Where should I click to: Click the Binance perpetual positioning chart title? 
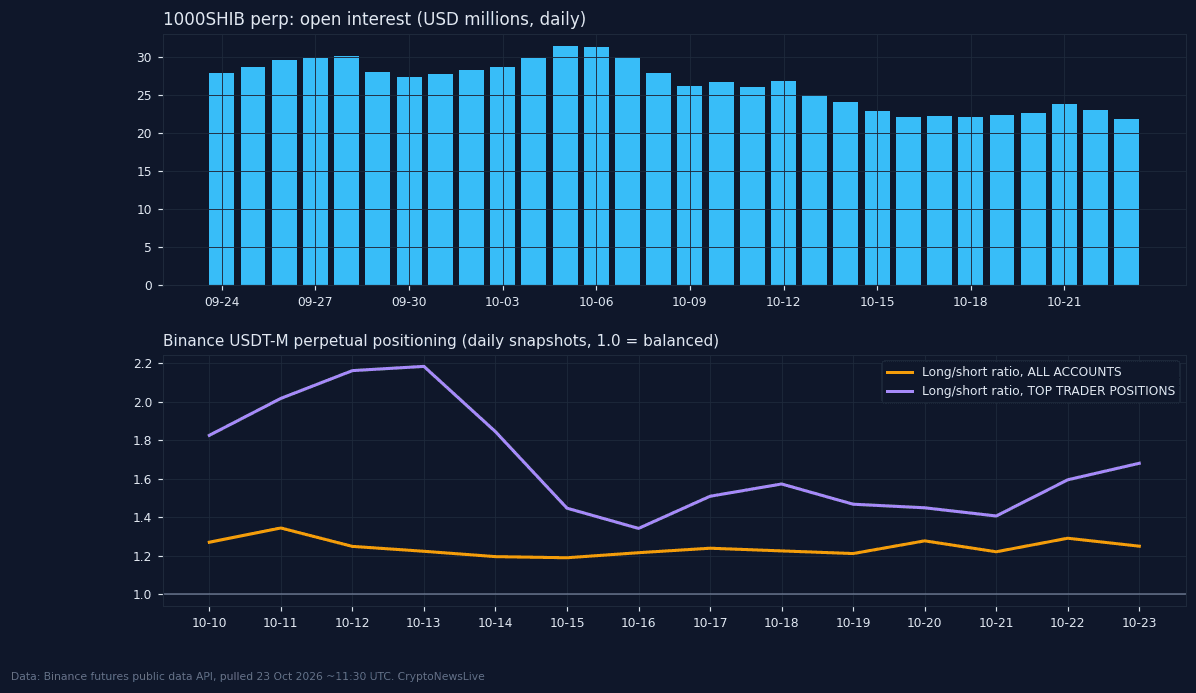(x=441, y=341)
